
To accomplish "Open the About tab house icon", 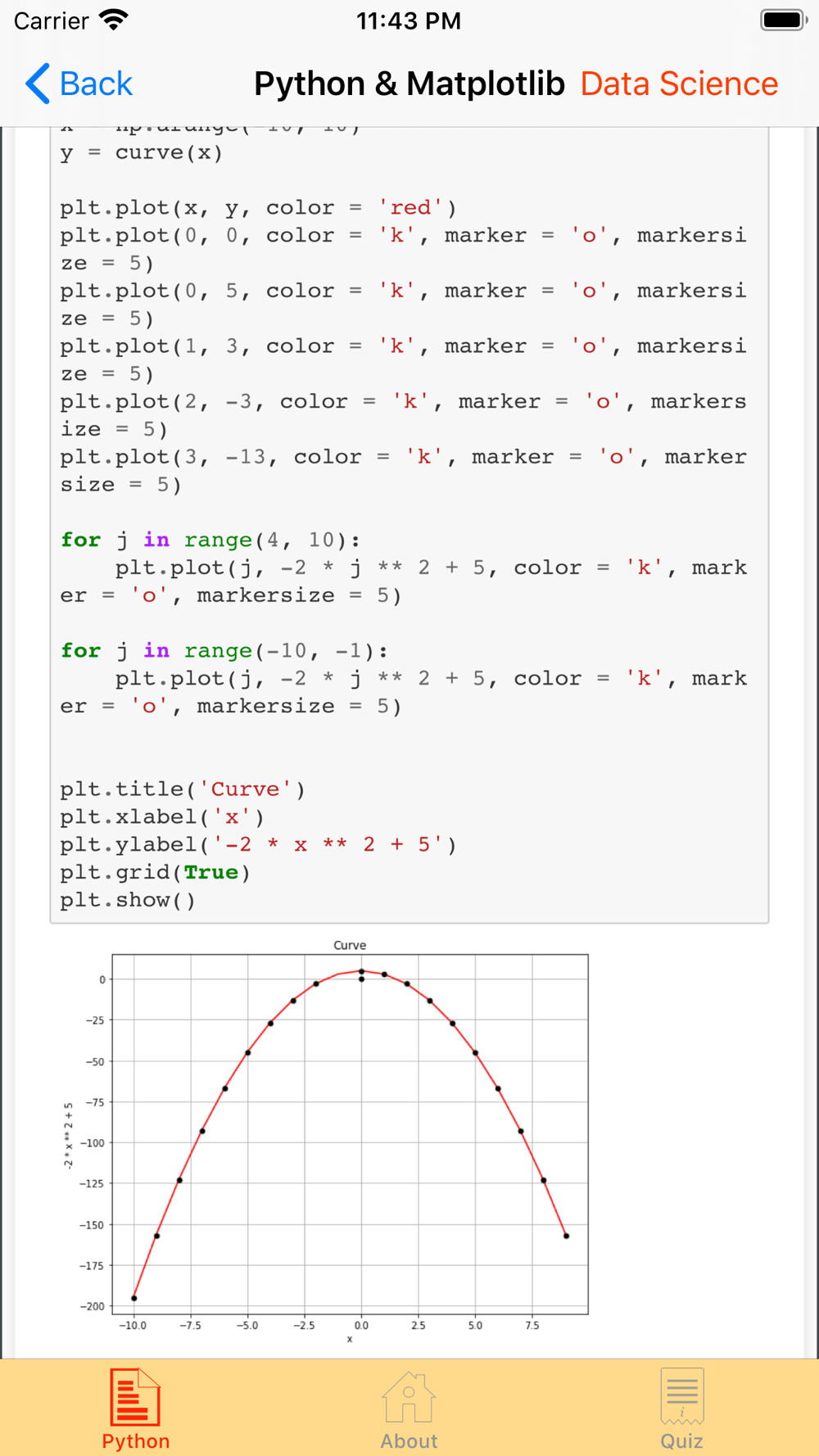I will pyautogui.click(x=409, y=1397).
